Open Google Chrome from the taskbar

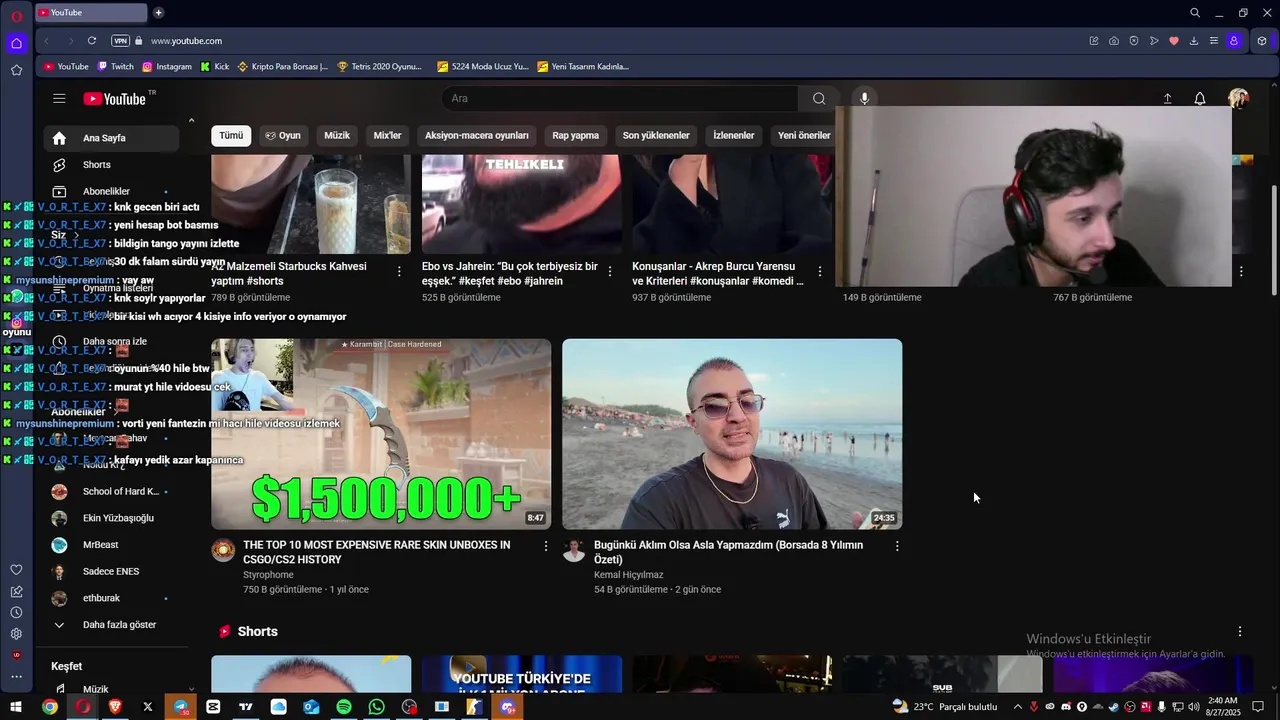pos(49,707)
